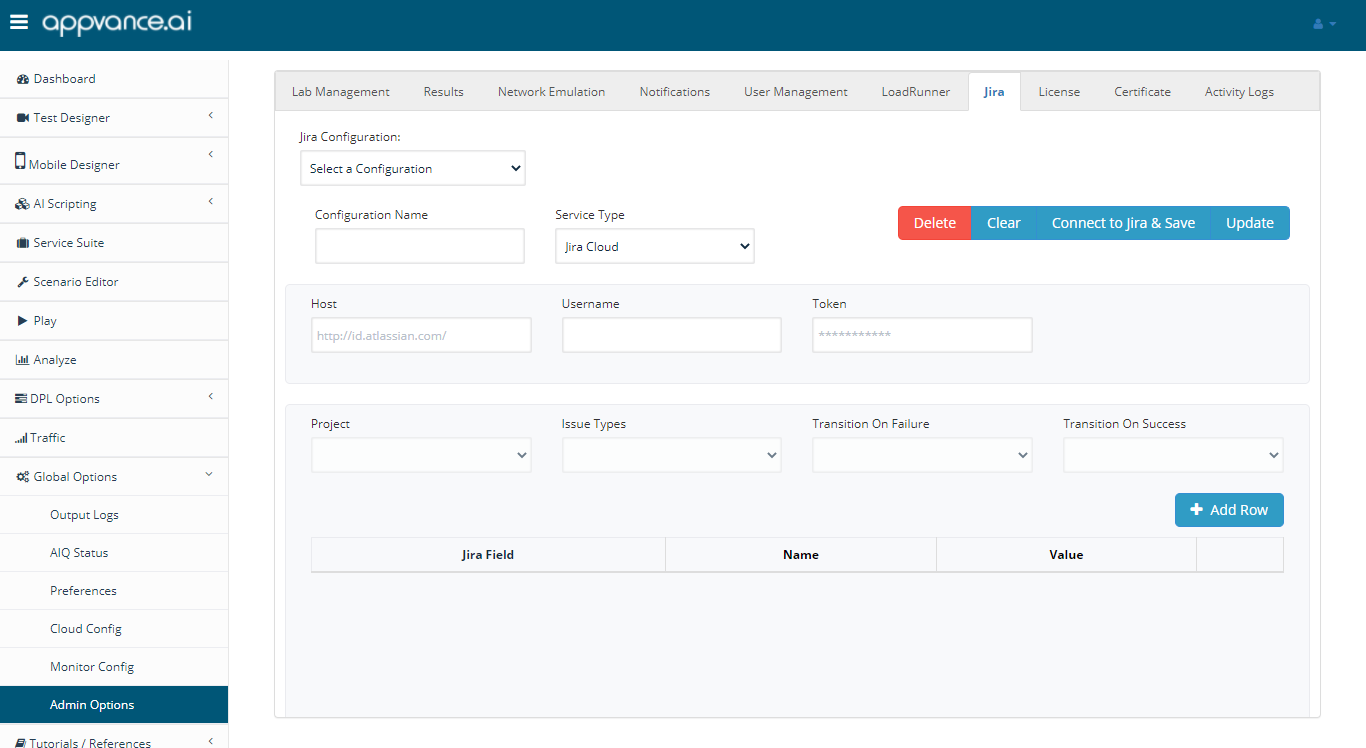Open Cloud Config in sidebar
This screenshot has width=1366, height=748.
[x=114, y=629]
